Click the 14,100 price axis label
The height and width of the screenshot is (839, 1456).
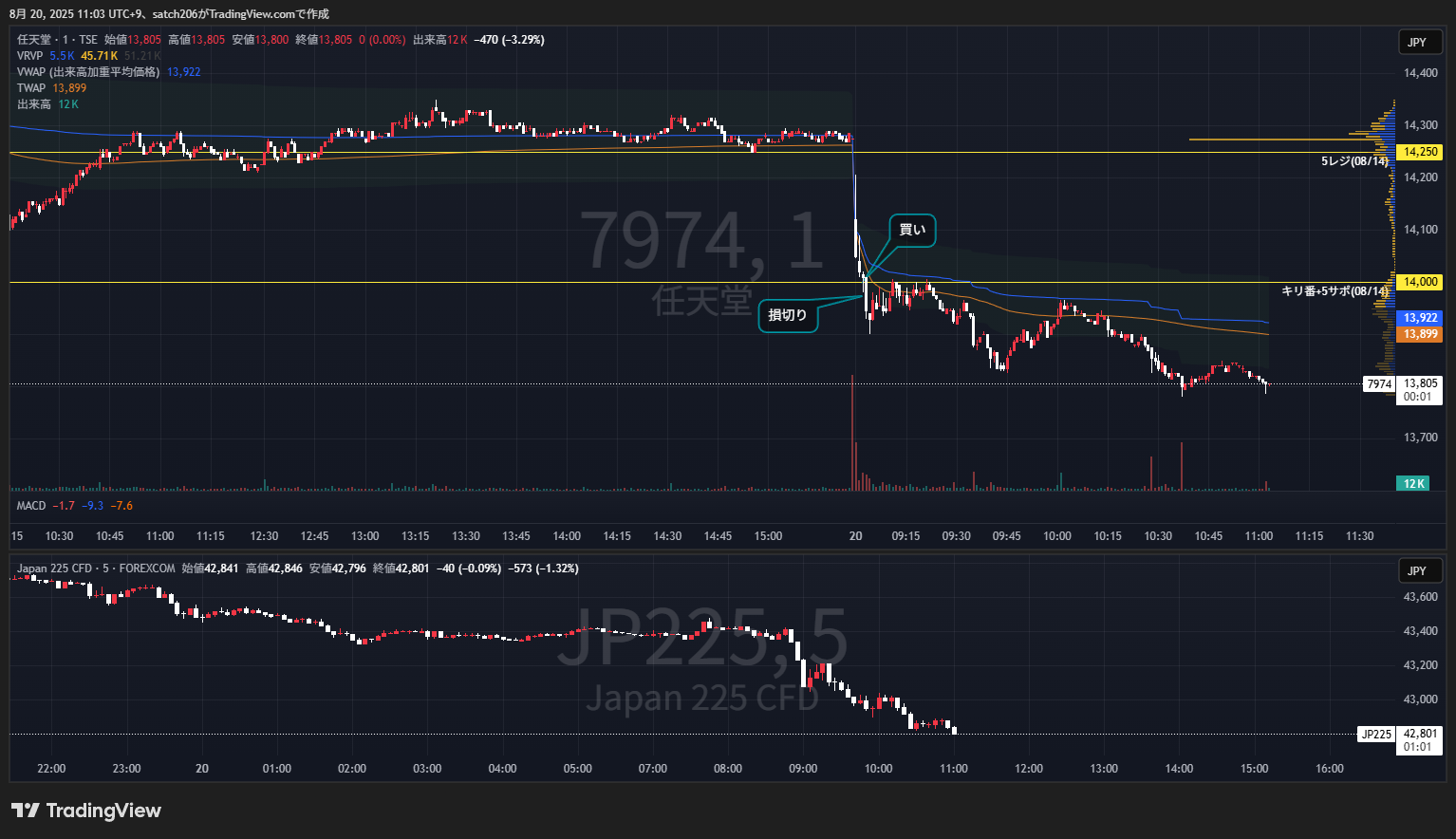tap(1421, 230)
